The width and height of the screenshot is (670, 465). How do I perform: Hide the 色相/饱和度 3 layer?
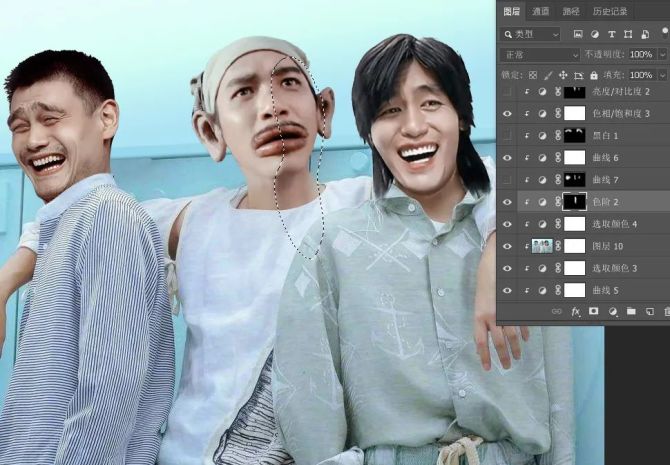(x=507, y=113)
